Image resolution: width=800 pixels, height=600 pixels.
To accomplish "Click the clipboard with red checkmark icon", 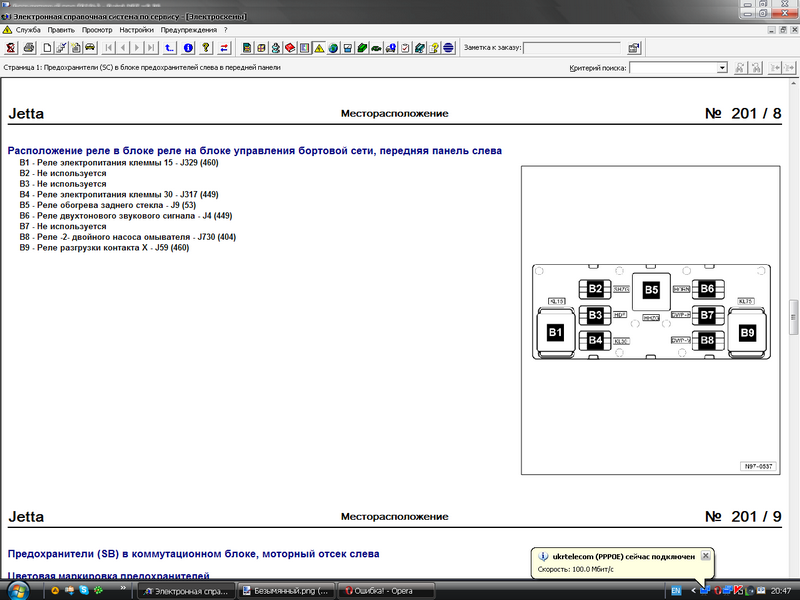I will click(405, 48).
